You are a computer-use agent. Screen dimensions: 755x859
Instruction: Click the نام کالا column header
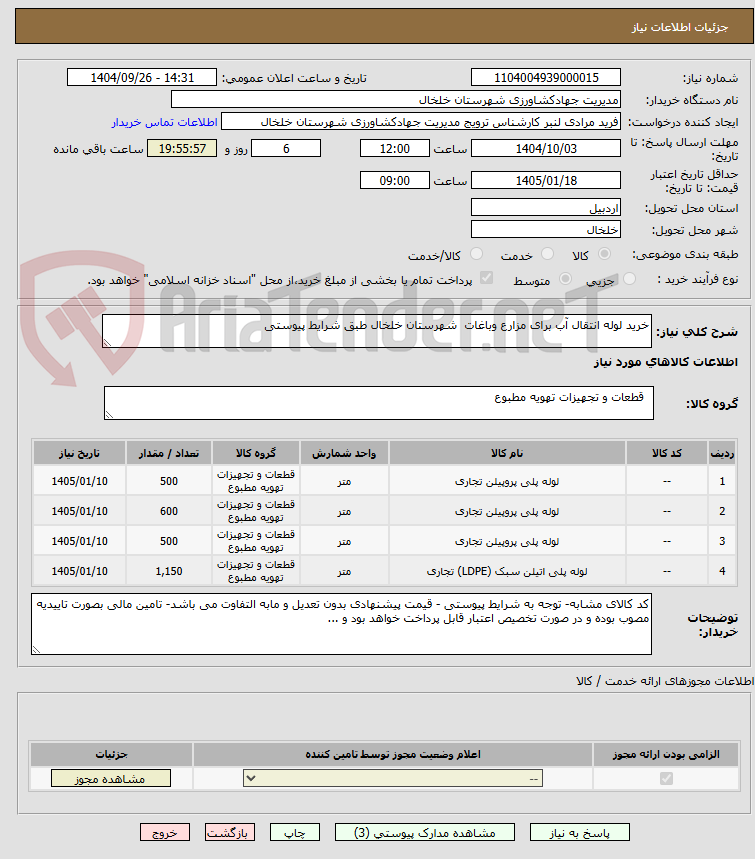[x=507, y=453]
